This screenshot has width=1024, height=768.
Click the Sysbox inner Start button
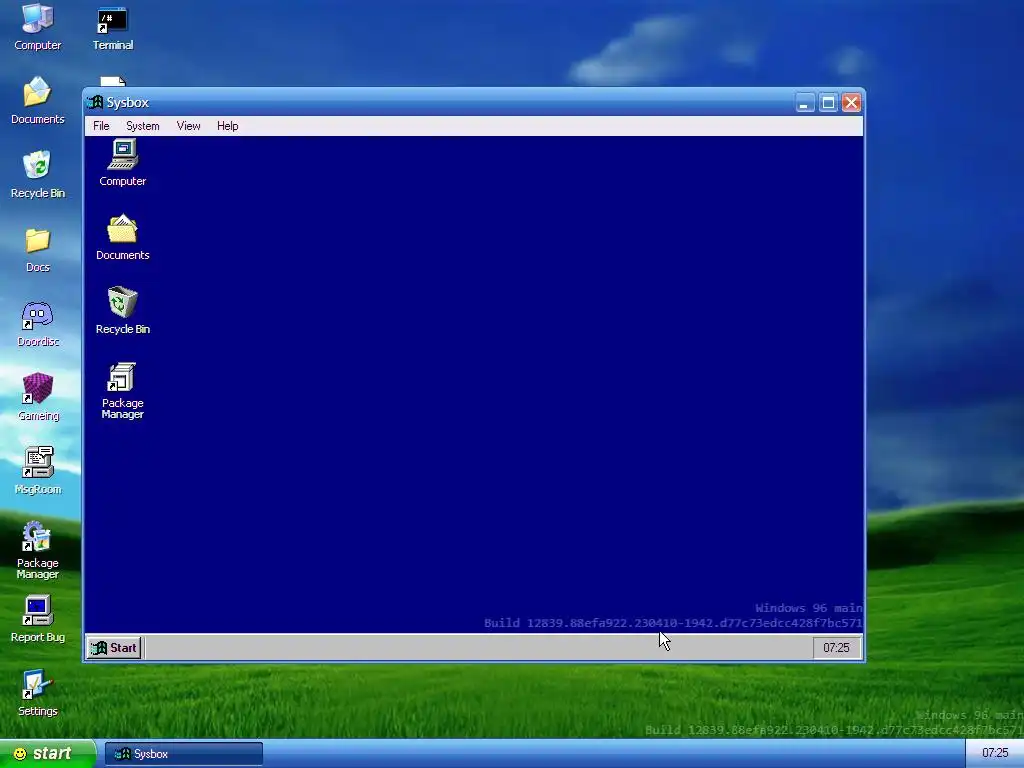coord(114,648)
